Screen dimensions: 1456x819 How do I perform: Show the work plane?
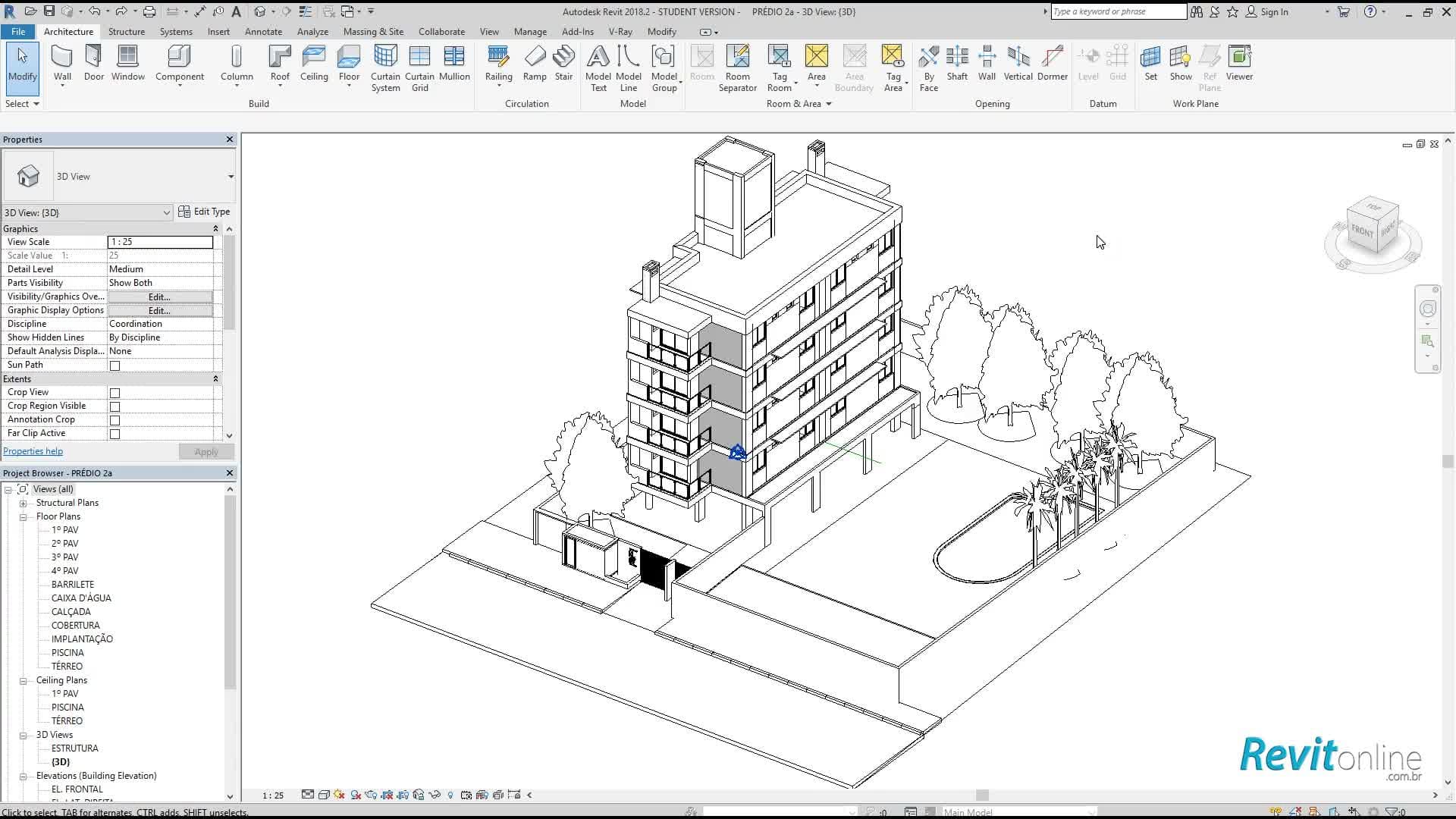pos(1181,64)
